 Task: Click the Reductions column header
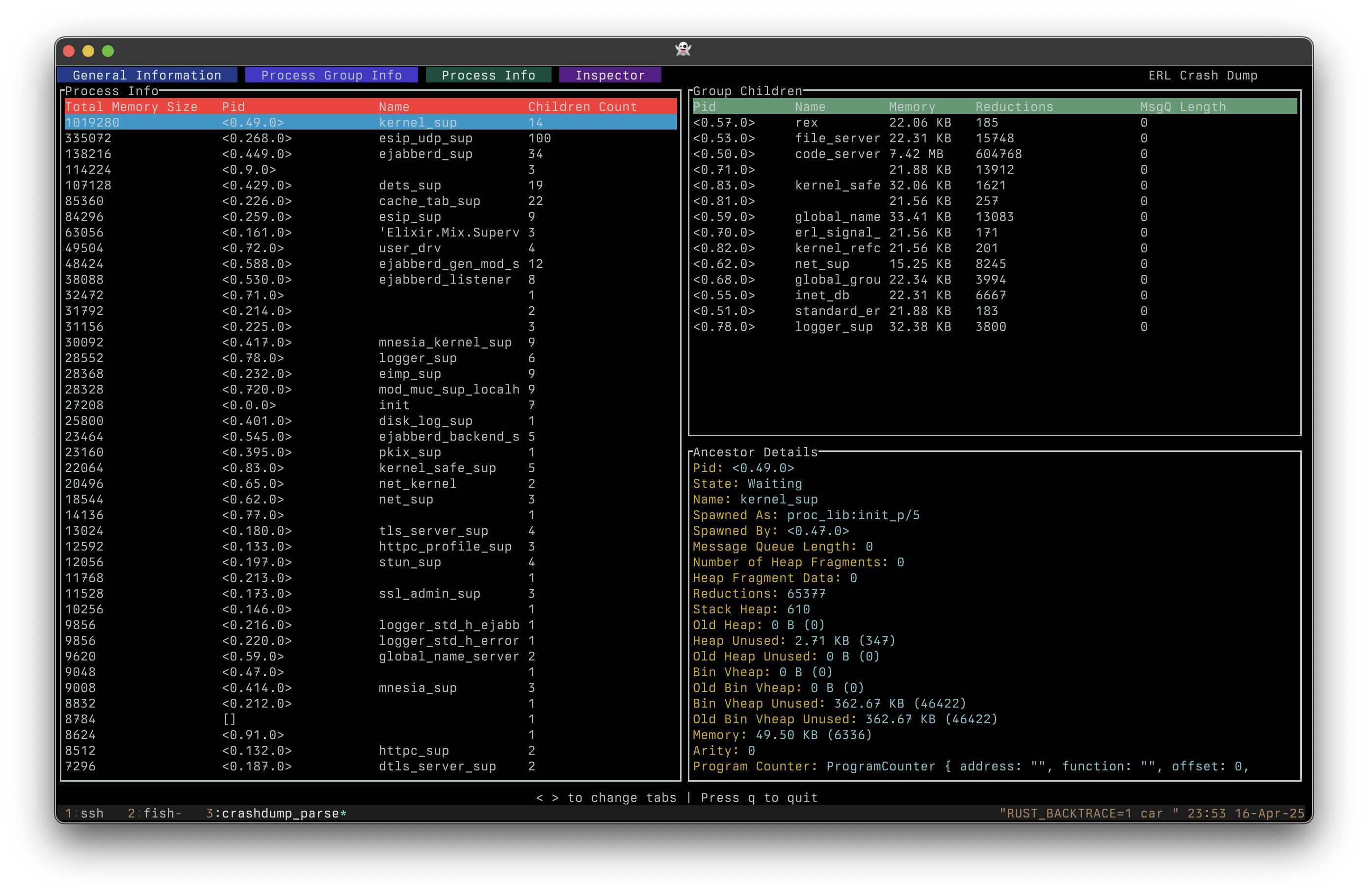1014,107
